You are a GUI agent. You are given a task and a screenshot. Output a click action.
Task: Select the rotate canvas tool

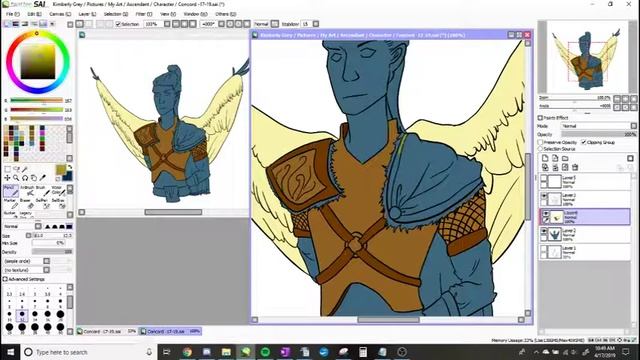click(25, 178)
